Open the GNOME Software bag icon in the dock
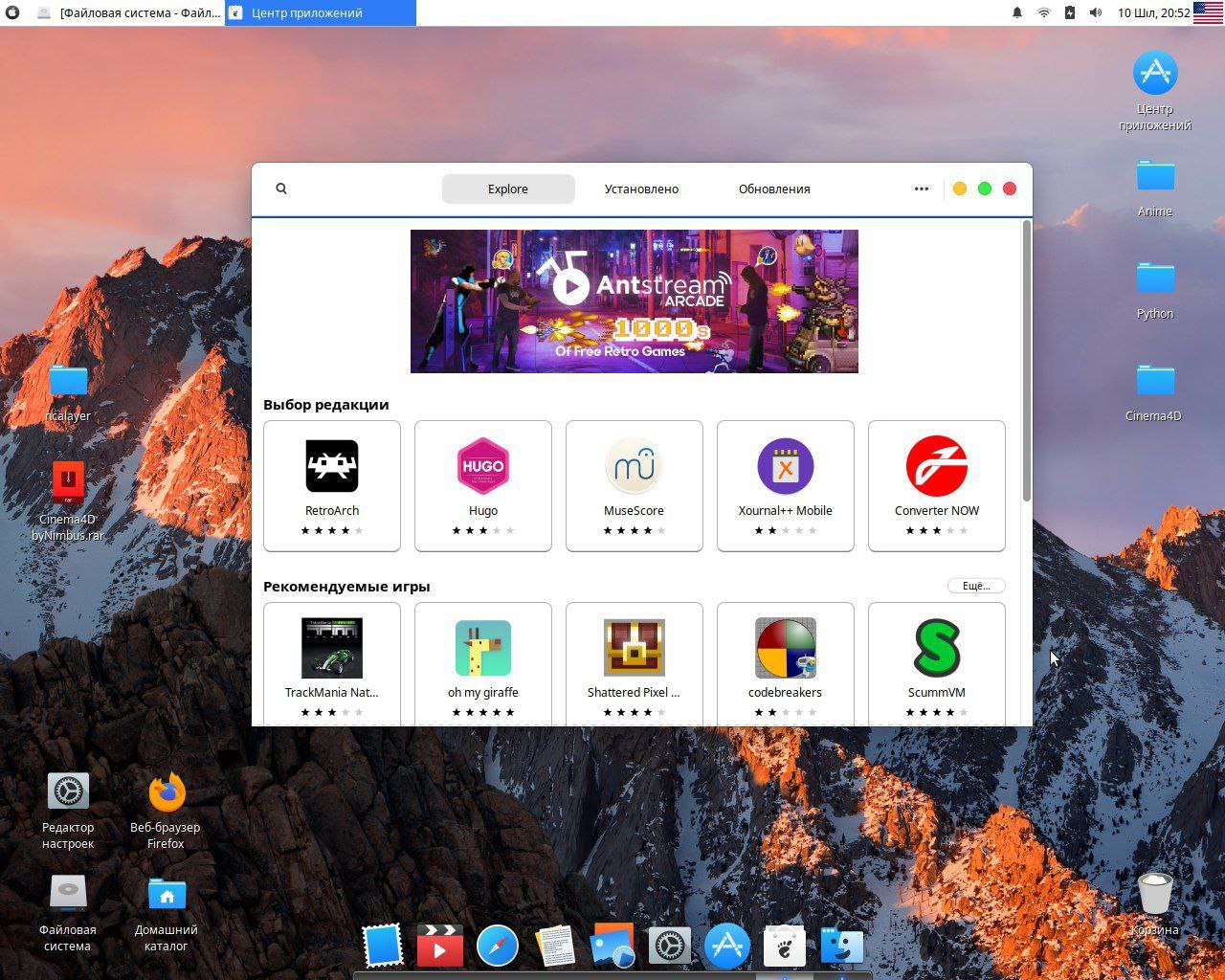Image resolution: width=1225 pixels, height=980 pixels. 785,946
